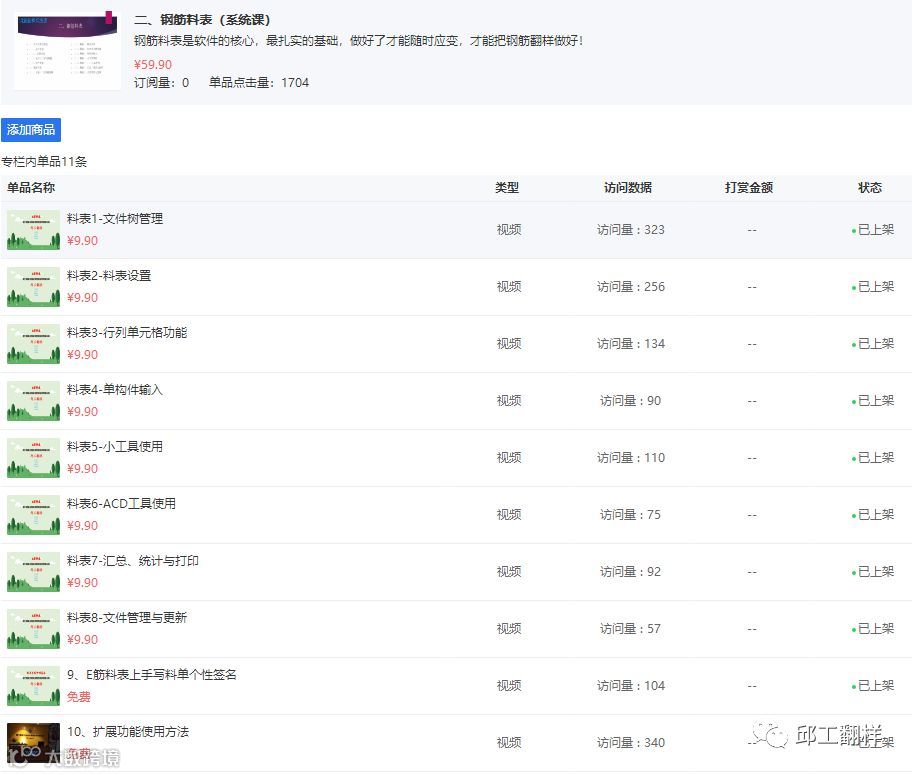Click 访问量：256 value
The width and height of the screenshot is (912, 775).
click(630, 287)
